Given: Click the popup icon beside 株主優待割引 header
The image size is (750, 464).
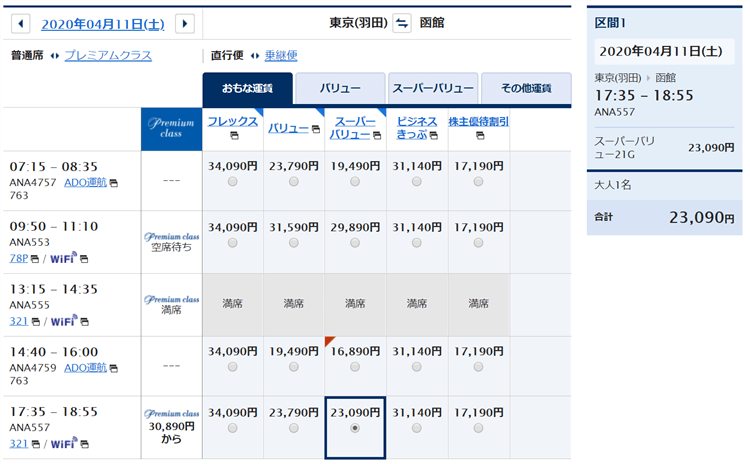Looking at the screenshot, I should click(x=479, y=135).
